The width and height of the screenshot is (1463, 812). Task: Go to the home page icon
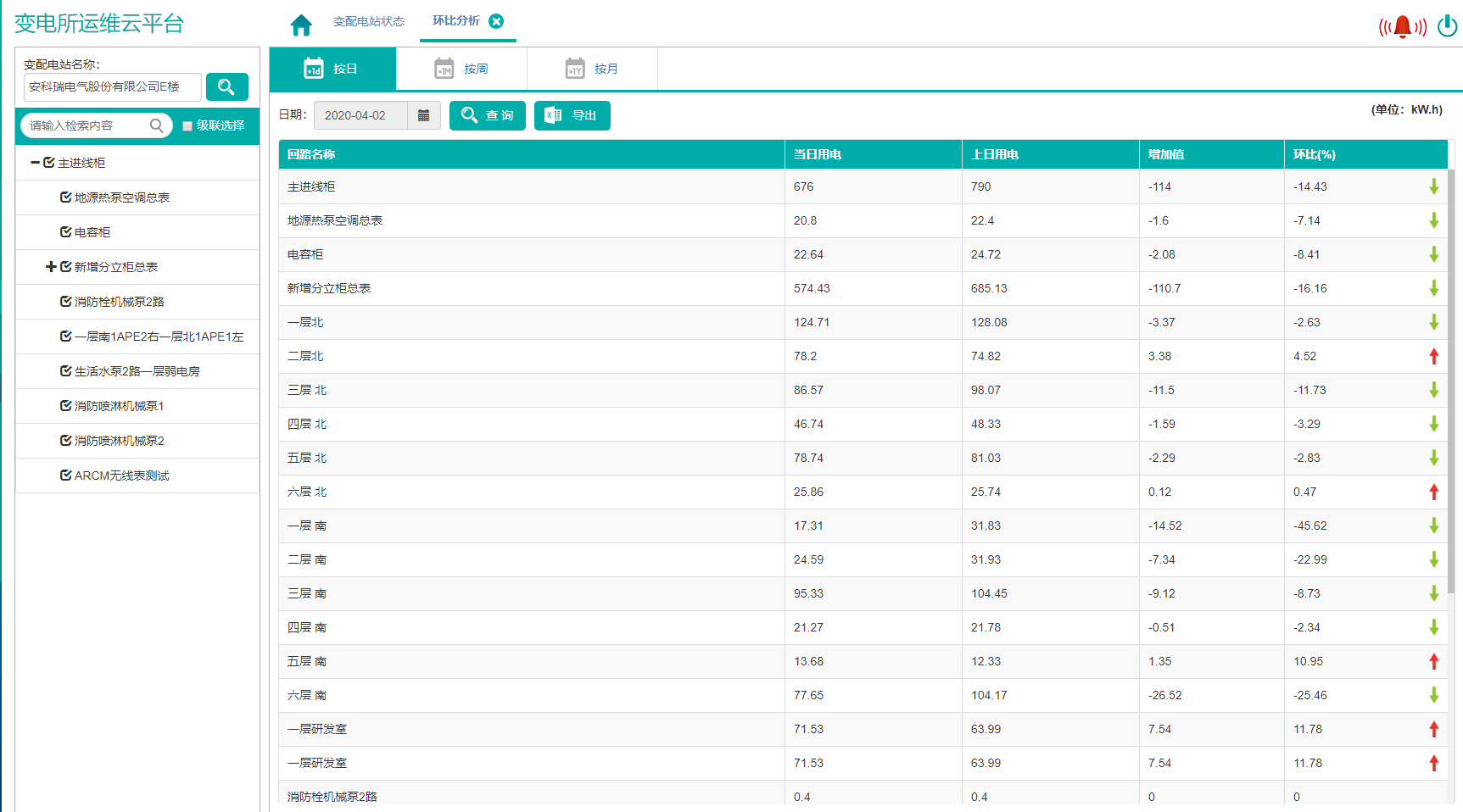click(301, 25)
